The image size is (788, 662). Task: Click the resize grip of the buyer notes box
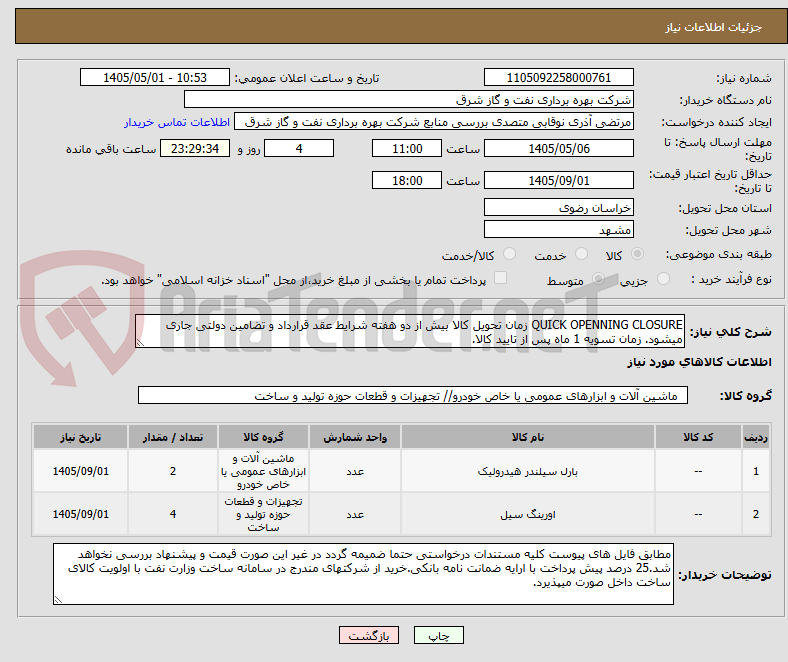coord(58,600)
